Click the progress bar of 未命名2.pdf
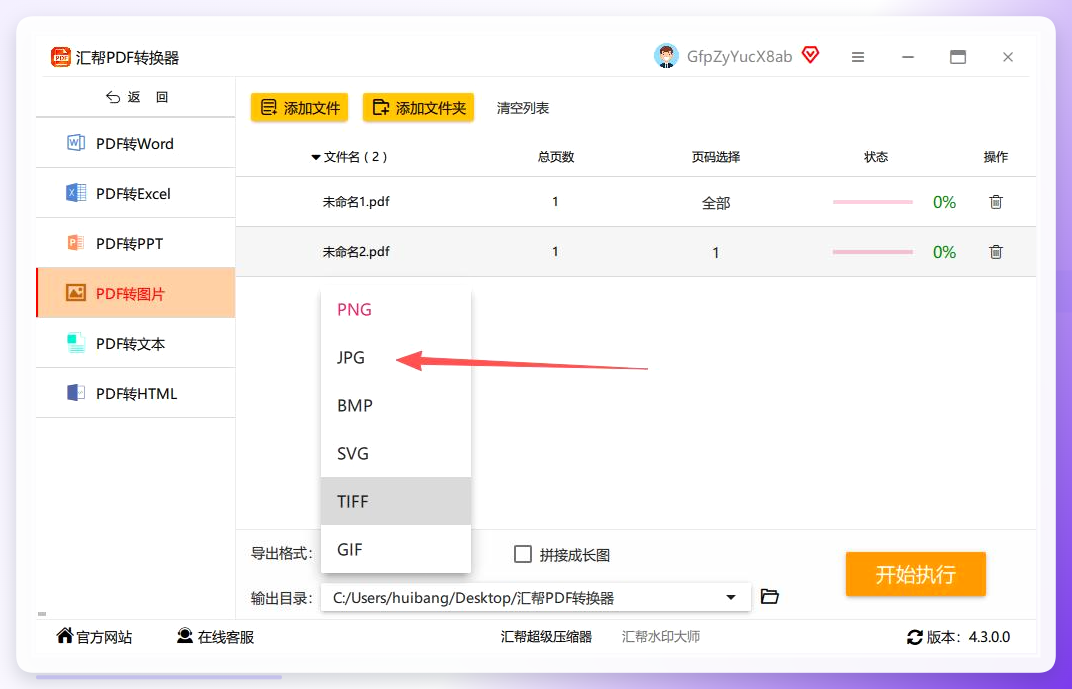This screenshot has width=1072, height=689. pyautogui.click(x=872, y=252)
